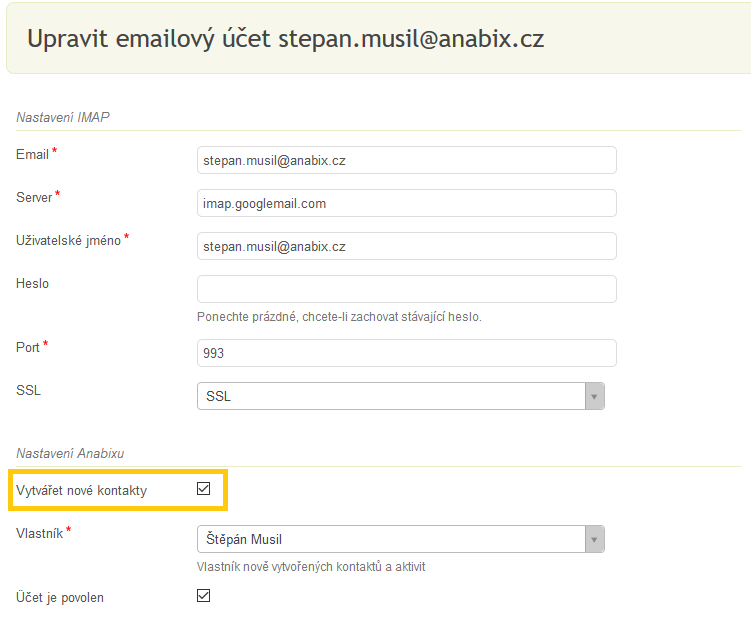Click the Email input field
The image size is (751, 620).
pyautogui.click(x=406, y=160)
